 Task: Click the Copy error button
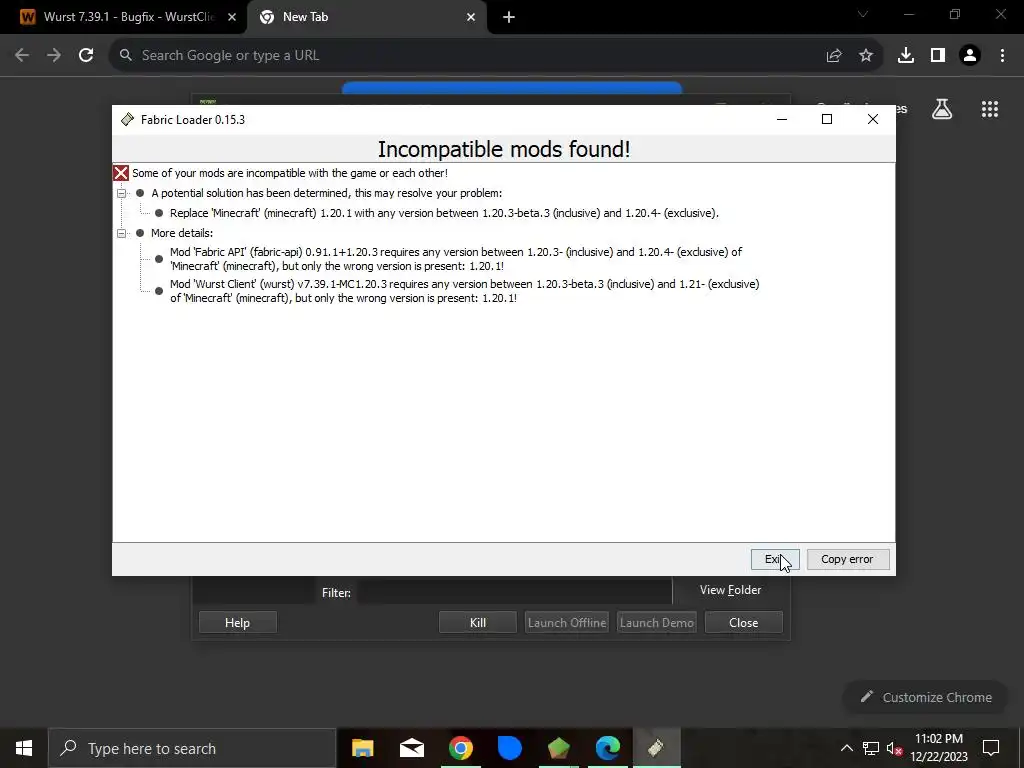coord(847,559)
